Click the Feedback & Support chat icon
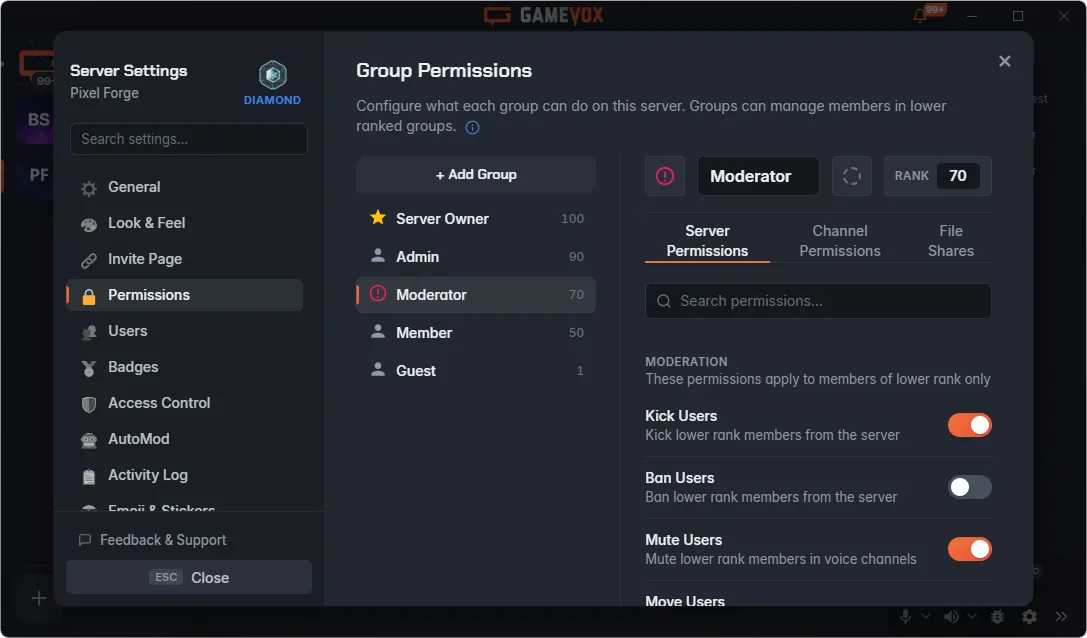The height and width of the screenshot is (638, 1087). pyautogui.click(x=85, y=540)
